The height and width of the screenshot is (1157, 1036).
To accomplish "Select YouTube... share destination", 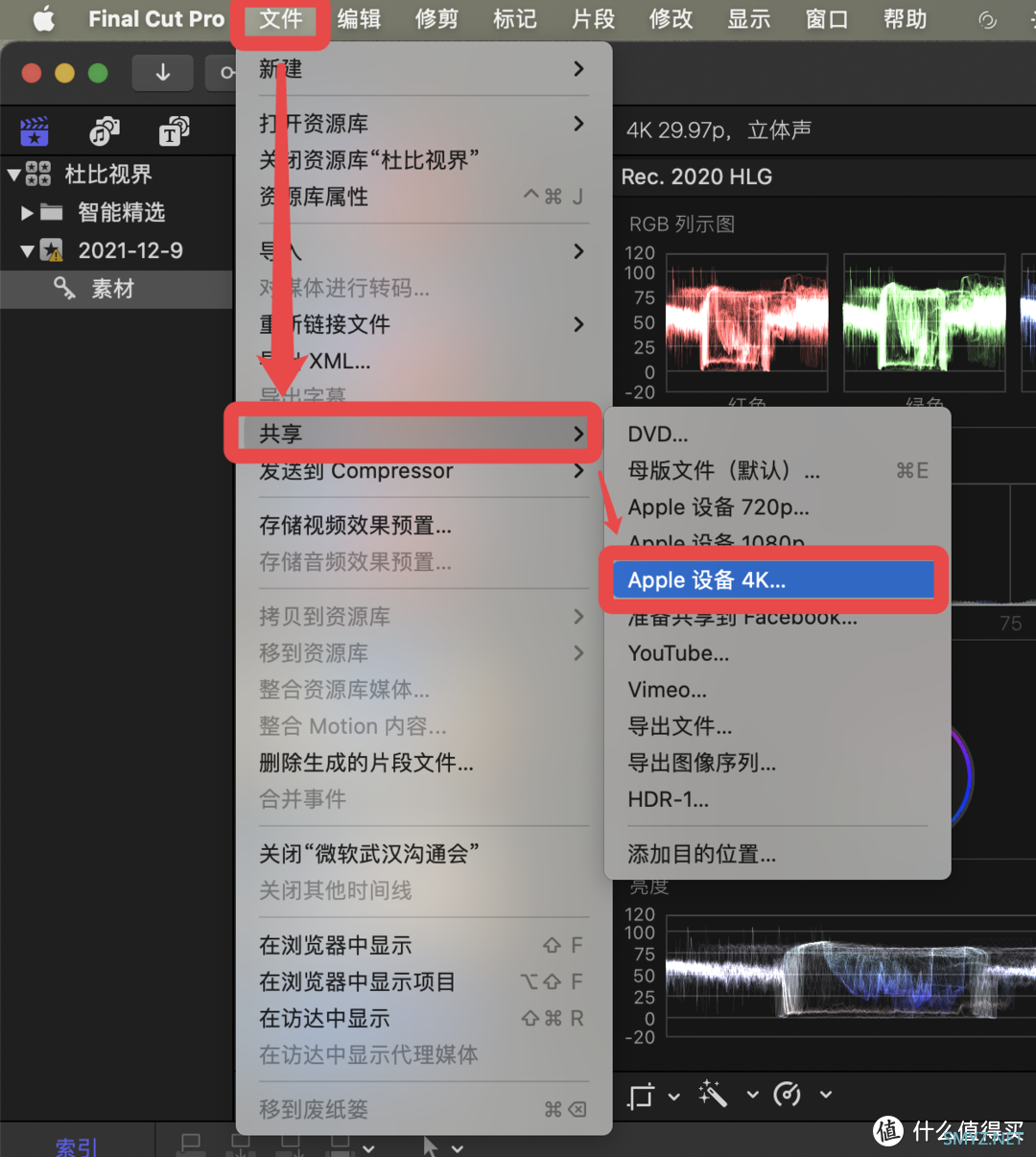I will [777, 653].
